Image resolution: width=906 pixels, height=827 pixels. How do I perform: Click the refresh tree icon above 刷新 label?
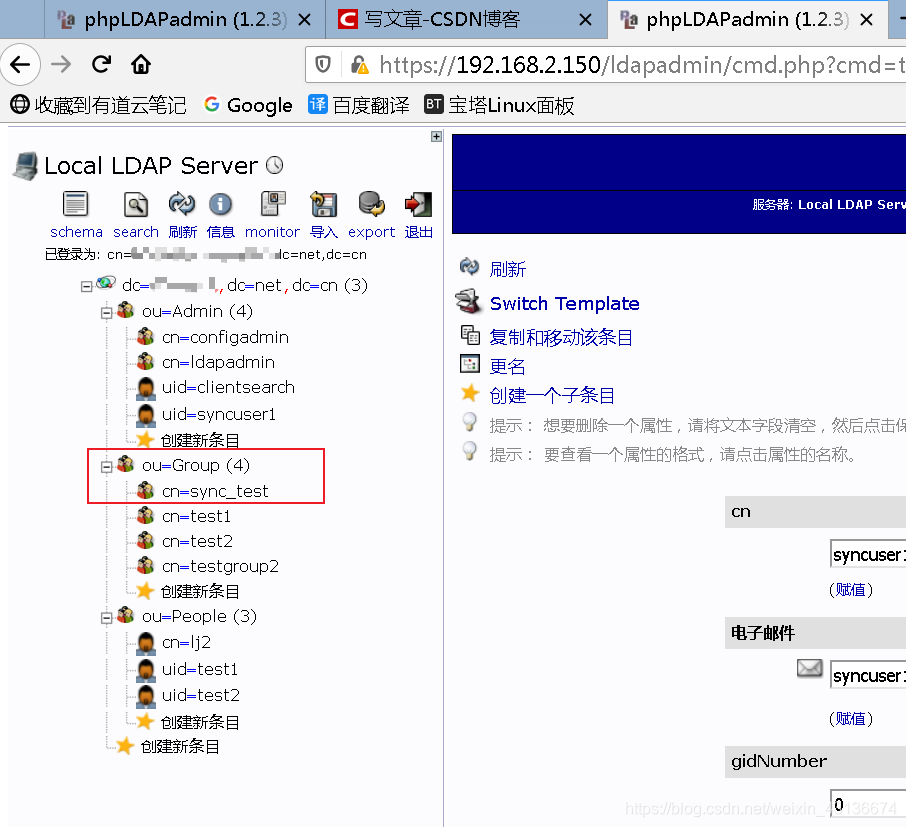(x=182, y=204)
